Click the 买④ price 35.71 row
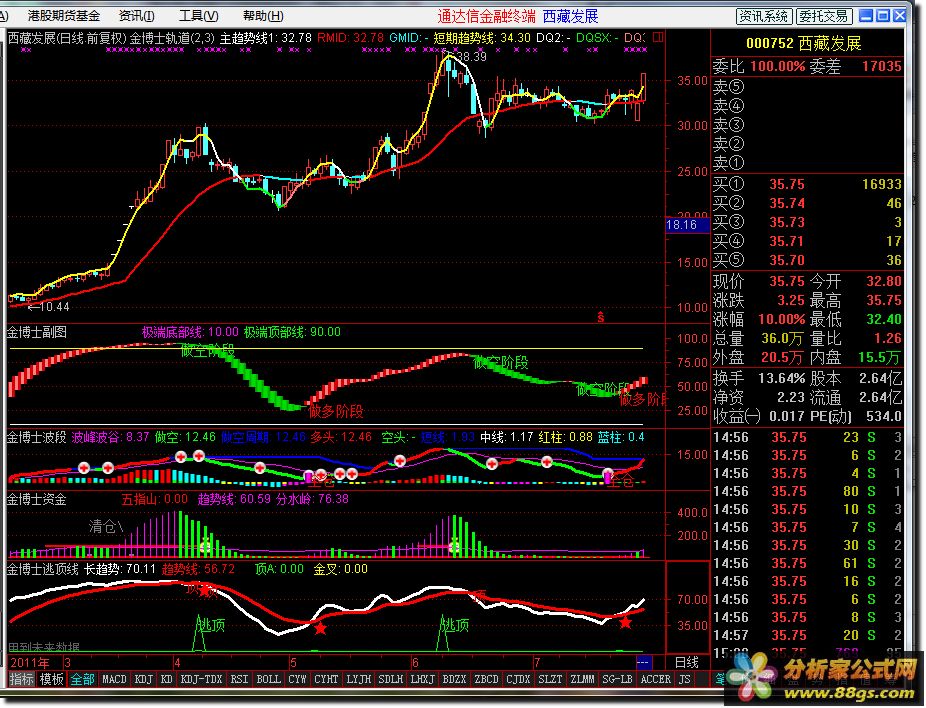Screen dimensions: 926x708 pyautogui.click(x=807, y=241)
